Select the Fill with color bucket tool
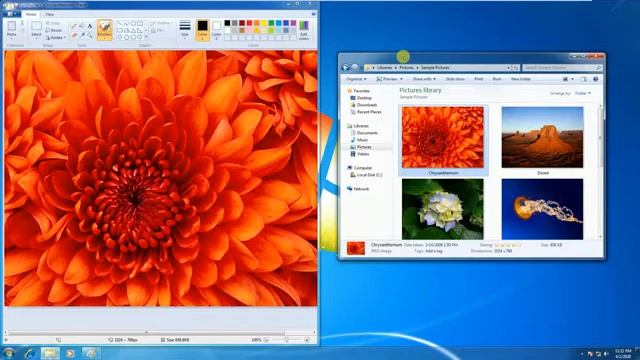Screen dimensions: 640x360 (82, 26)
